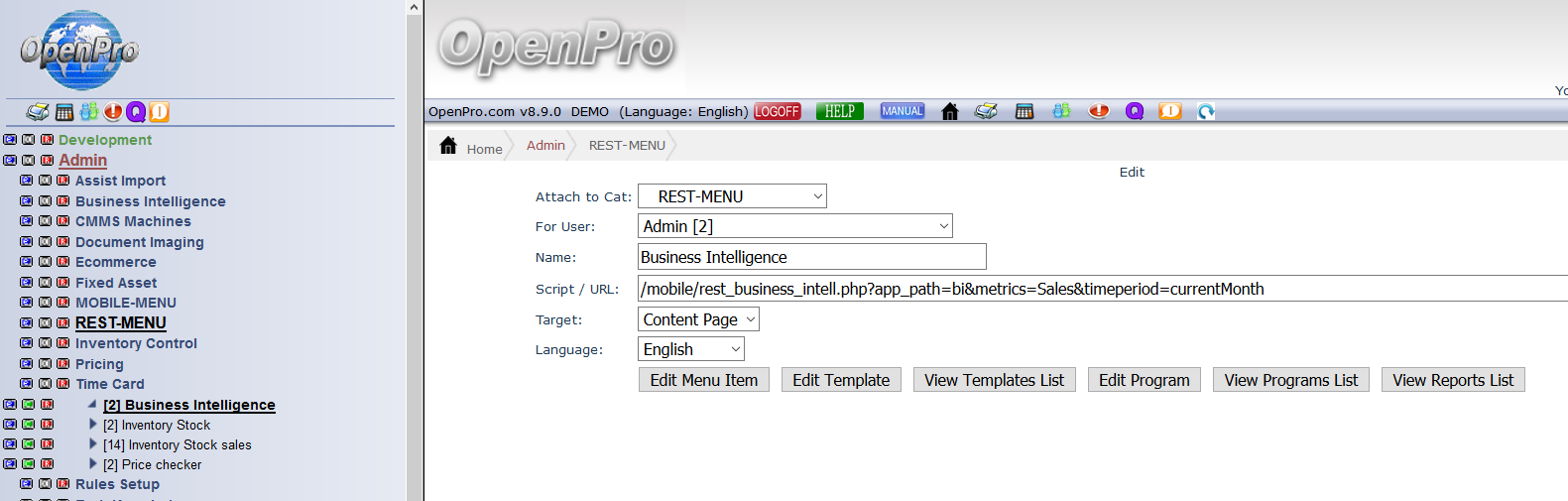Click the green icon beside Price checker row
The width and height of the screenshot is (1568, 501).
click(29, 464)
